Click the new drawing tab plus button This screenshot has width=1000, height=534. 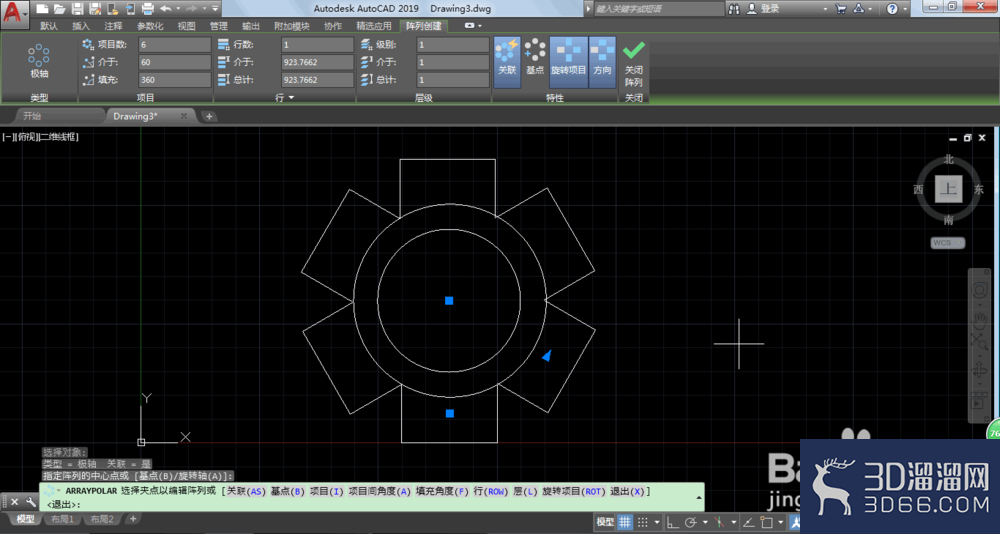209,116
